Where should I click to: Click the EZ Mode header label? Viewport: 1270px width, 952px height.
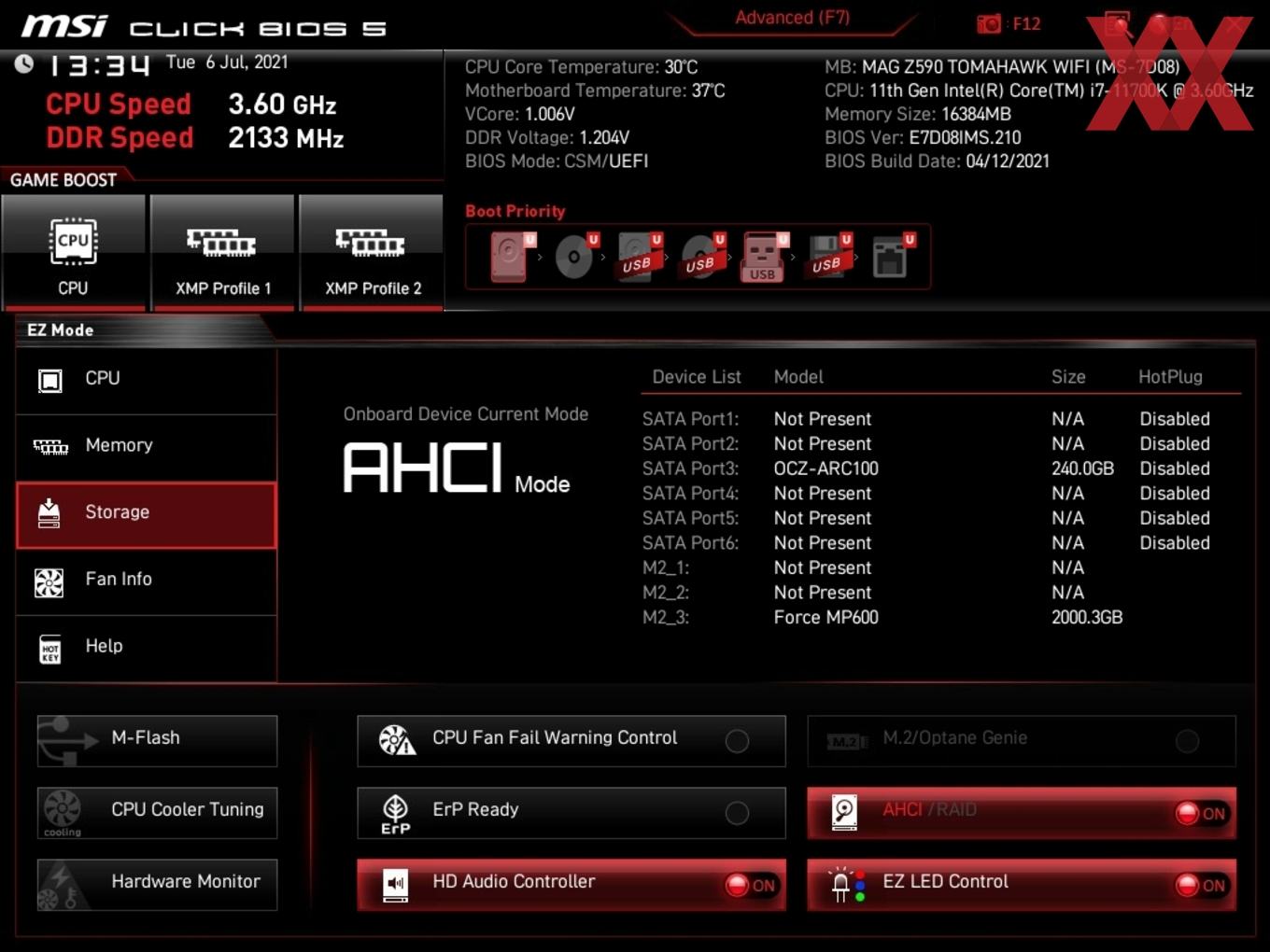pyautogui.click(x=61, y=330)
